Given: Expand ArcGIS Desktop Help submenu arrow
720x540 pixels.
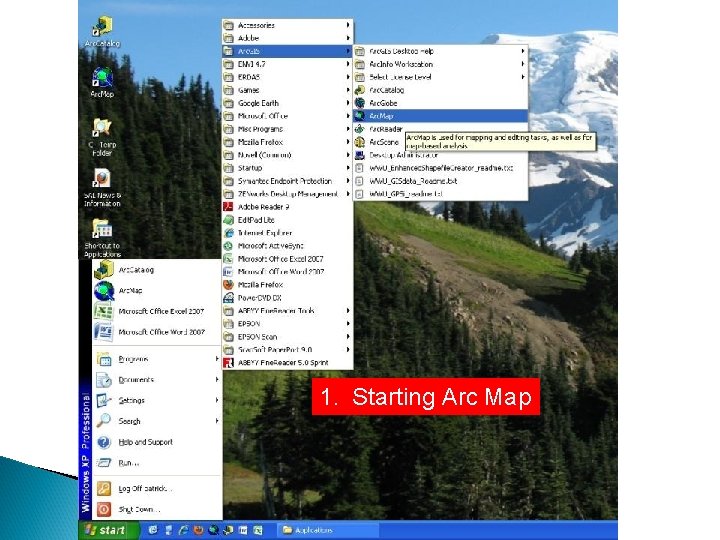Looking at the screenshot, I should click(x=523, y=51).
